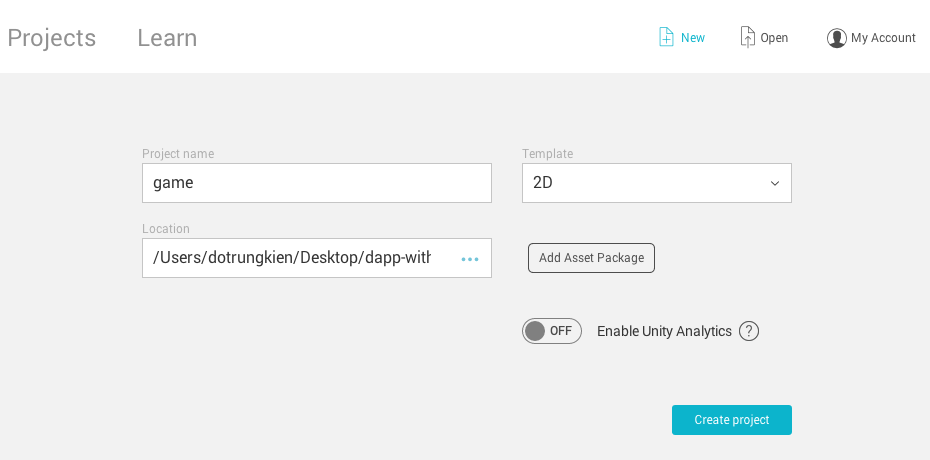930x460 pixels.
Task: Expand the Template dropdown chevron arrow
Action: [x=774, y=183]
